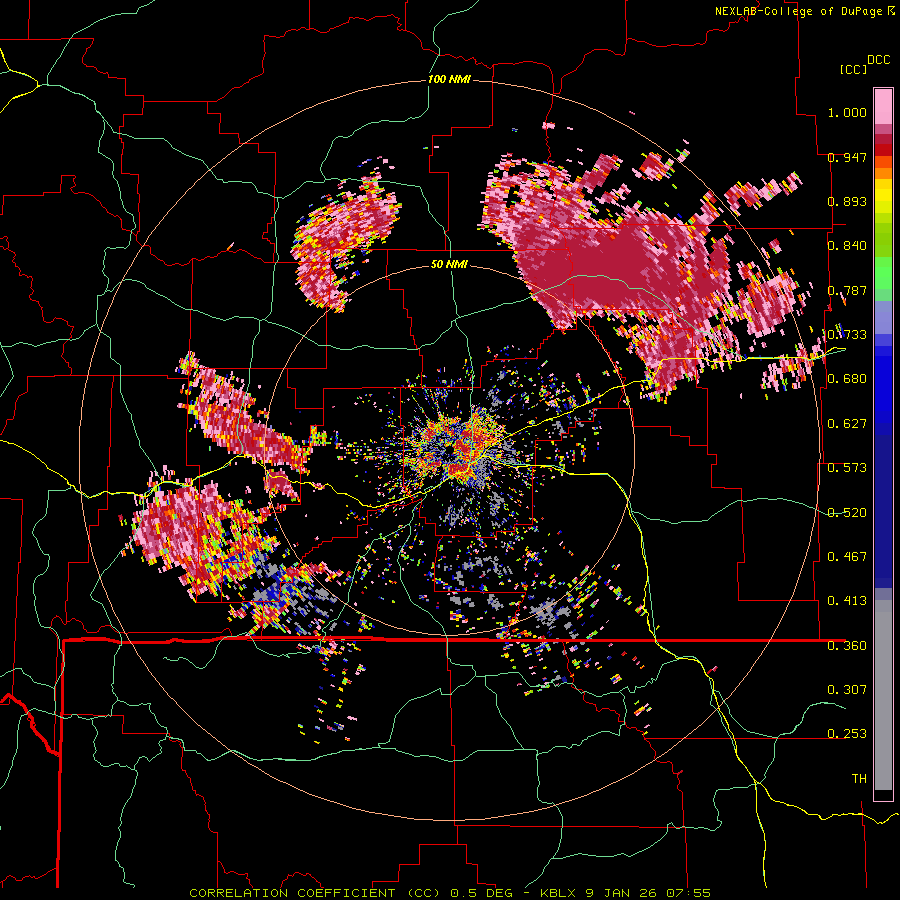The height and width of the screenshot is (900, 900).
Task: Click the 0.733 value on the color scale
Action: (847, 335)
